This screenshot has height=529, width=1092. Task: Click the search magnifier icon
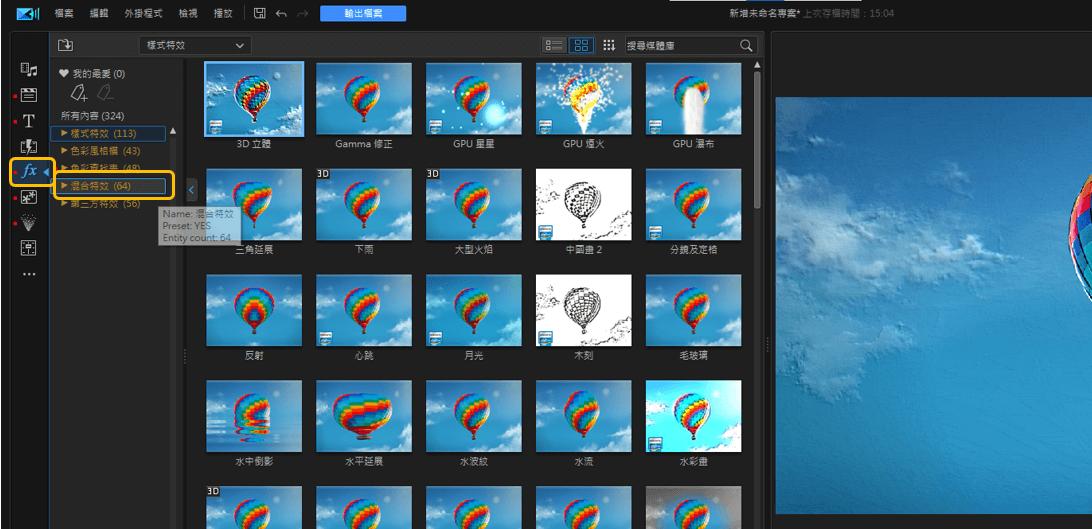(x=746, y=45)
